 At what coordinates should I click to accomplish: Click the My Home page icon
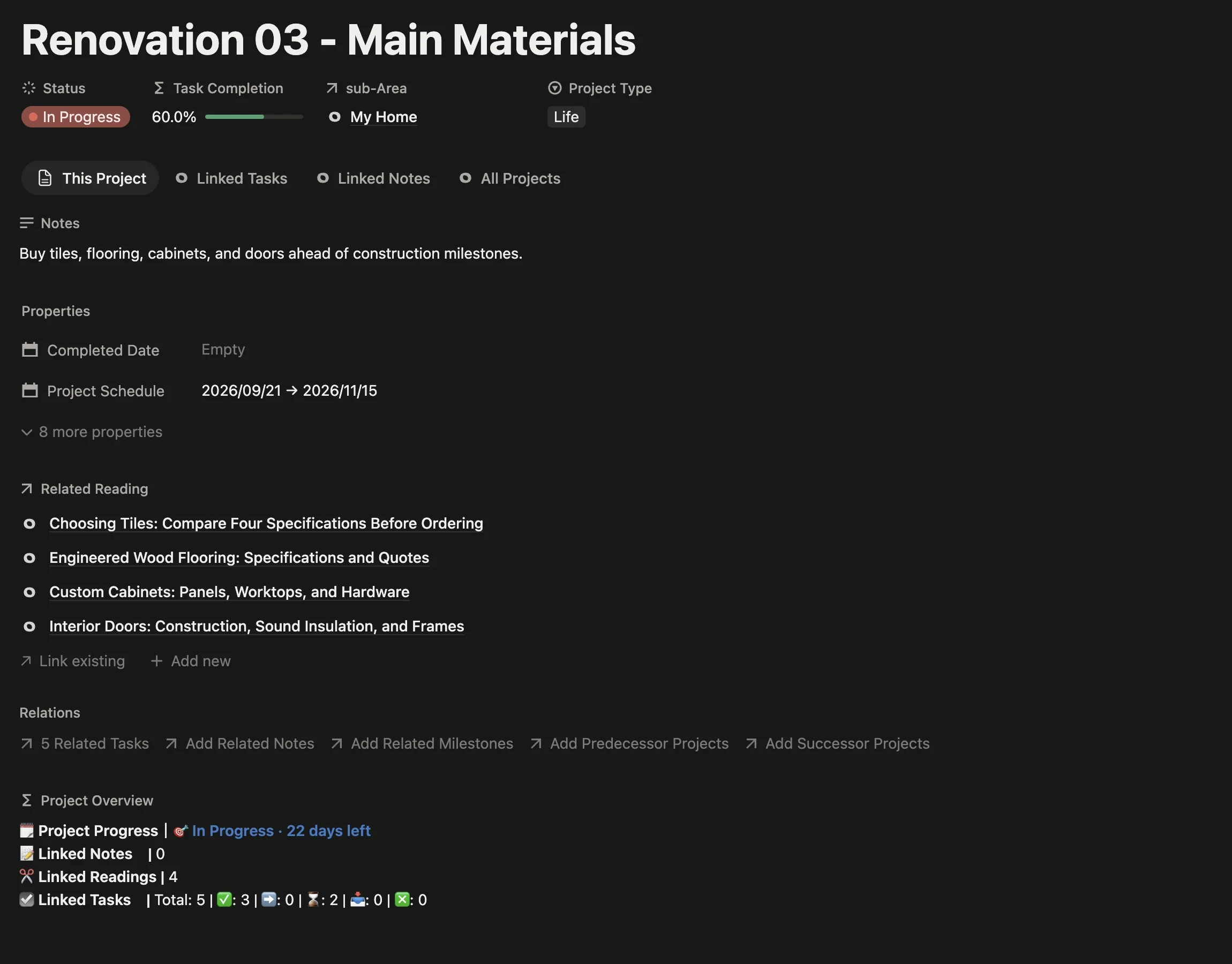[x=335, y=117]
